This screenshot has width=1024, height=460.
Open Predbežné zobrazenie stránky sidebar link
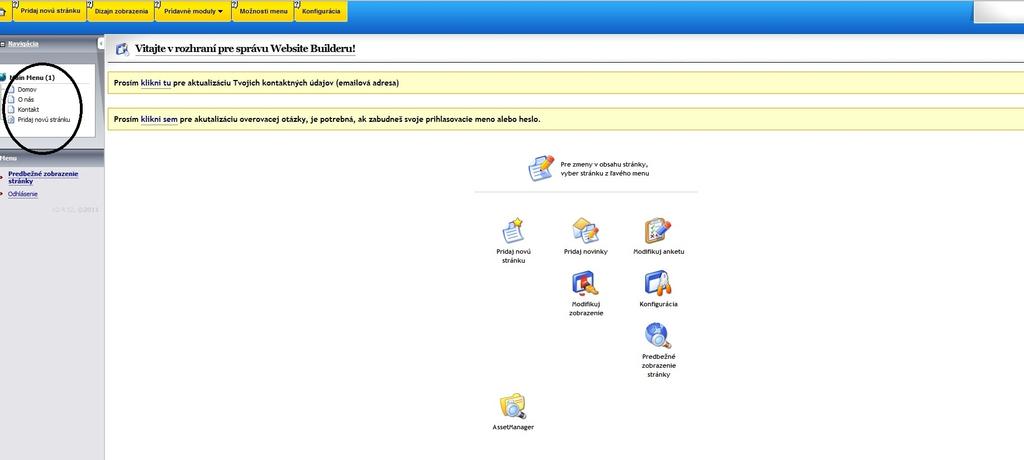[x=43, y=177]
